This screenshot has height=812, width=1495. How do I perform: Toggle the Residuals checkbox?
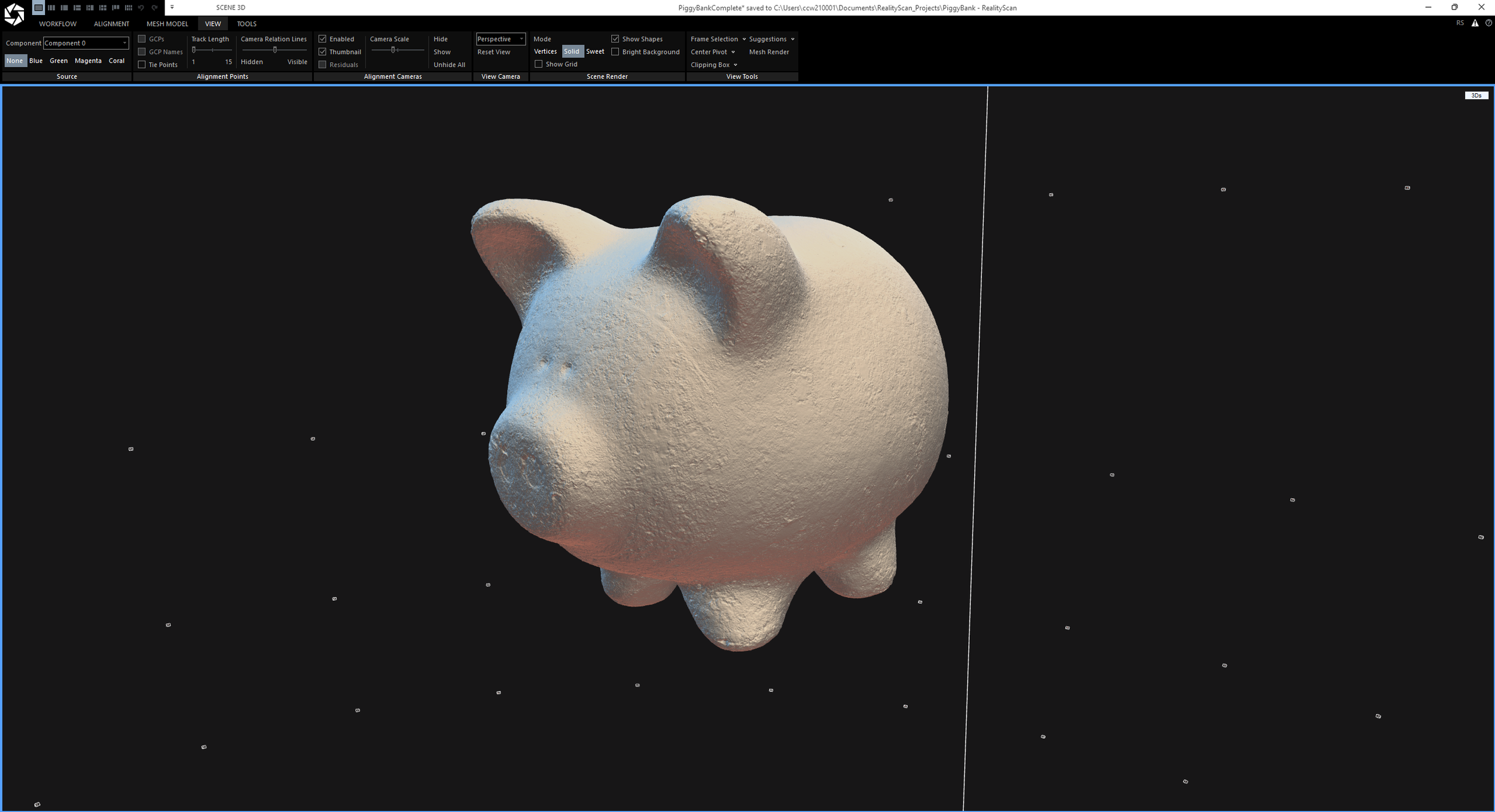pyautogui.click(x=322, y=65)
